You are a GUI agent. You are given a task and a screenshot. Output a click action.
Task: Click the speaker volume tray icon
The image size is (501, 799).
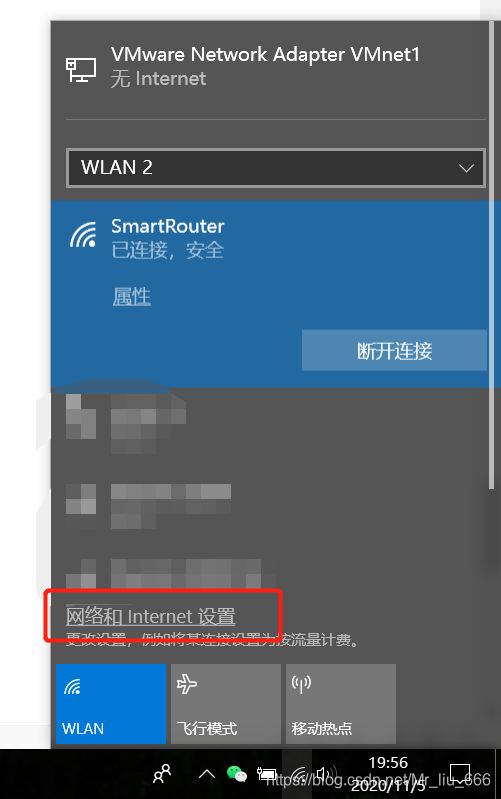(x=326, y=774)
